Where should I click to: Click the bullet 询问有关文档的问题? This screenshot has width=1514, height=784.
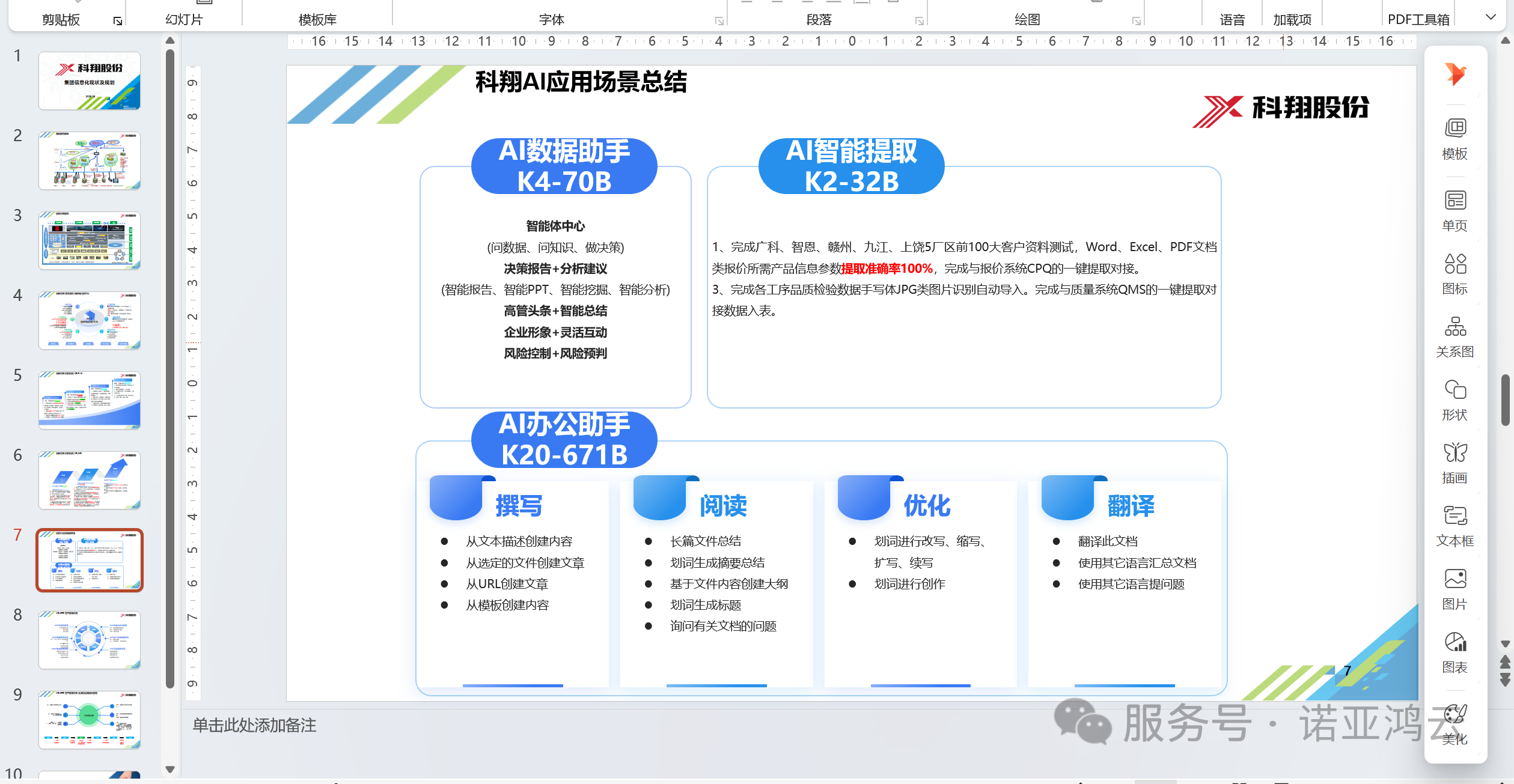tap(723, 626)
